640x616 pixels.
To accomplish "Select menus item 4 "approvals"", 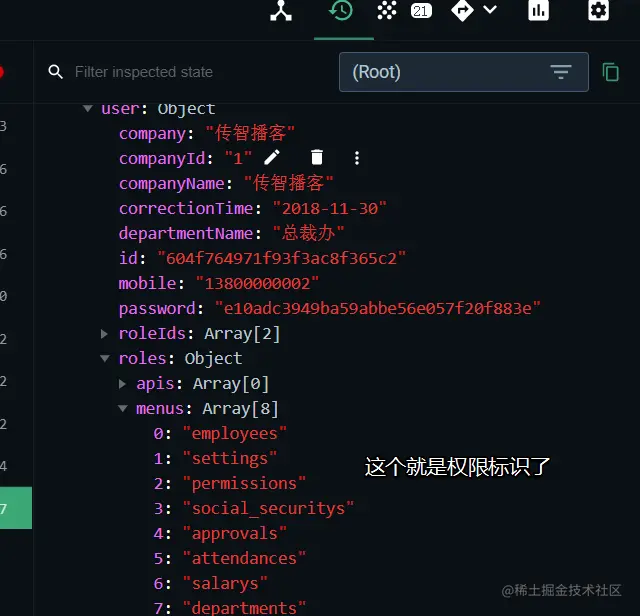I will coord(220,534).
